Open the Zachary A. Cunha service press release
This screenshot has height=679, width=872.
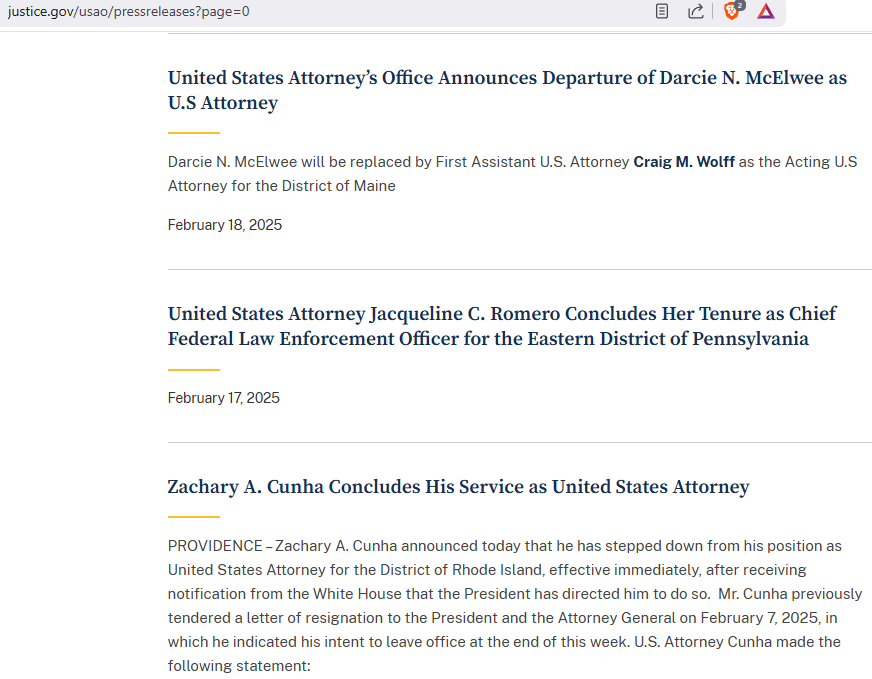[x=458, y=487]
